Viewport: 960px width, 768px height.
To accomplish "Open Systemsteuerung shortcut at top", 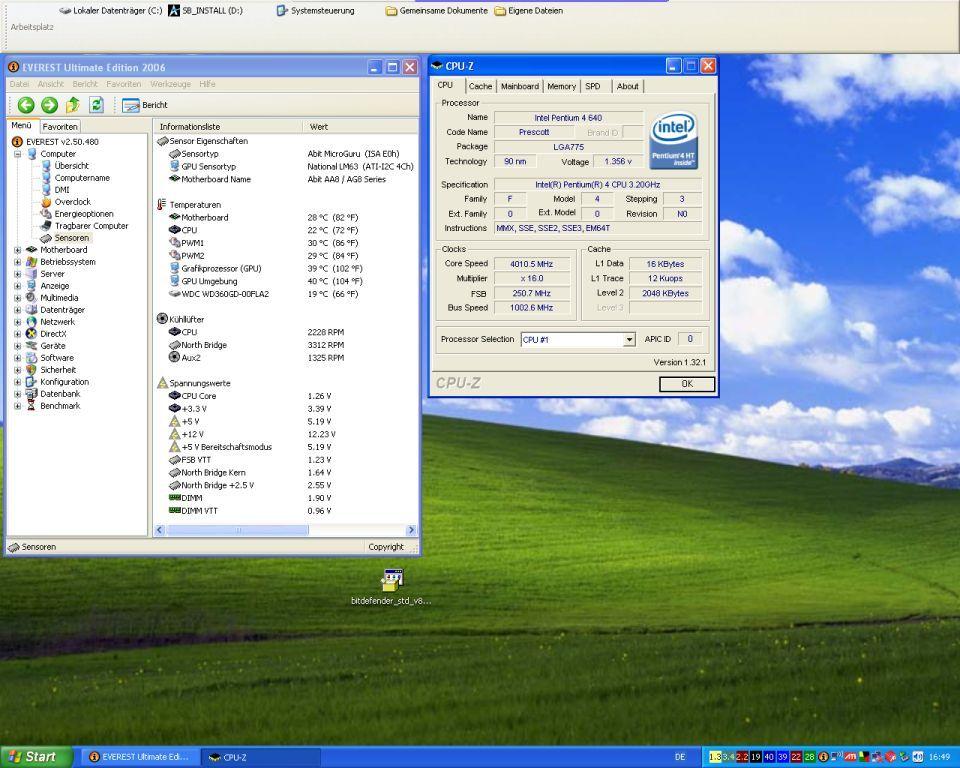I will [315, 10].
